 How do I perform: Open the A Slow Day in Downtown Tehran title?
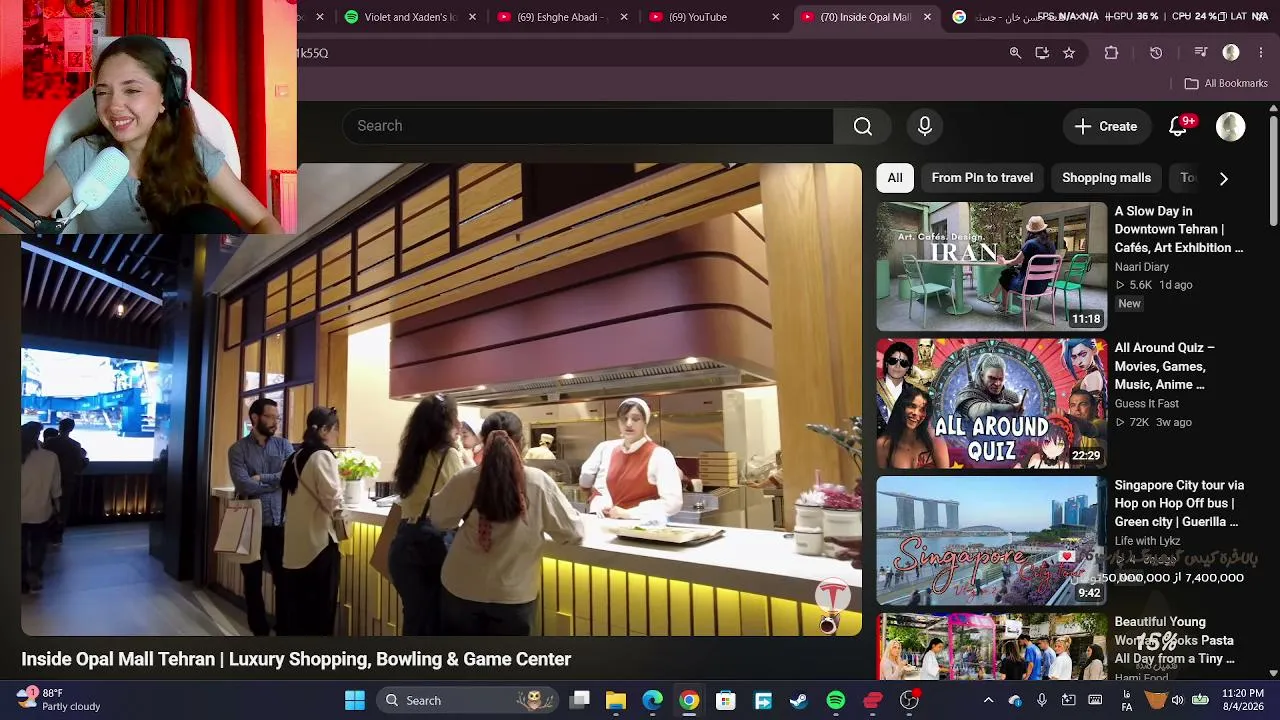pos(1179,229)
